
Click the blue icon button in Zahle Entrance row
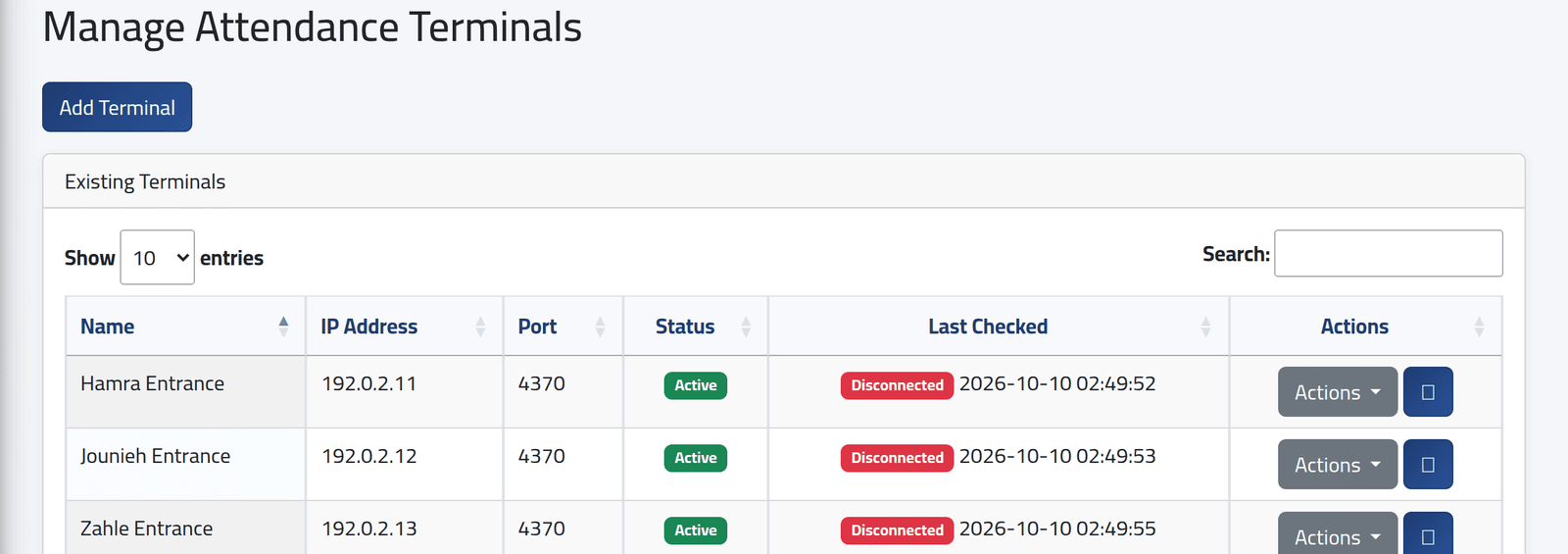pos(1428,532)
